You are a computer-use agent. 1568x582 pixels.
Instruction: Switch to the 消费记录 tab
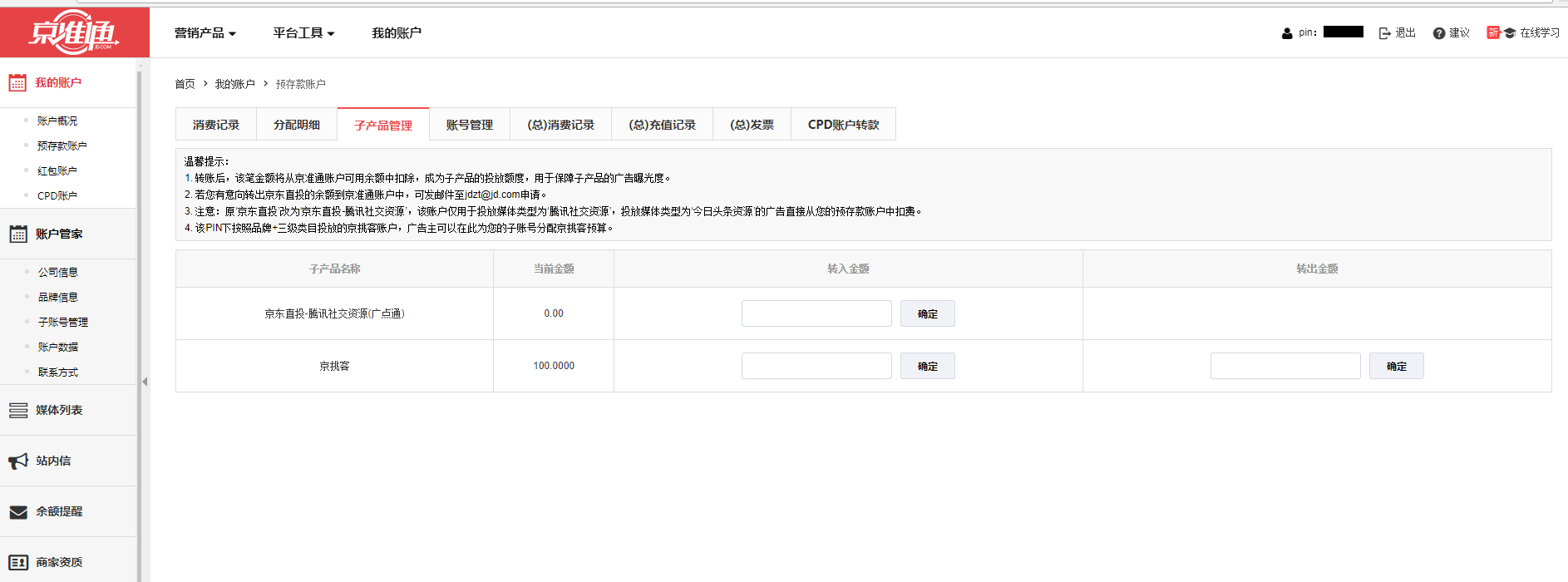coord(216,125)
